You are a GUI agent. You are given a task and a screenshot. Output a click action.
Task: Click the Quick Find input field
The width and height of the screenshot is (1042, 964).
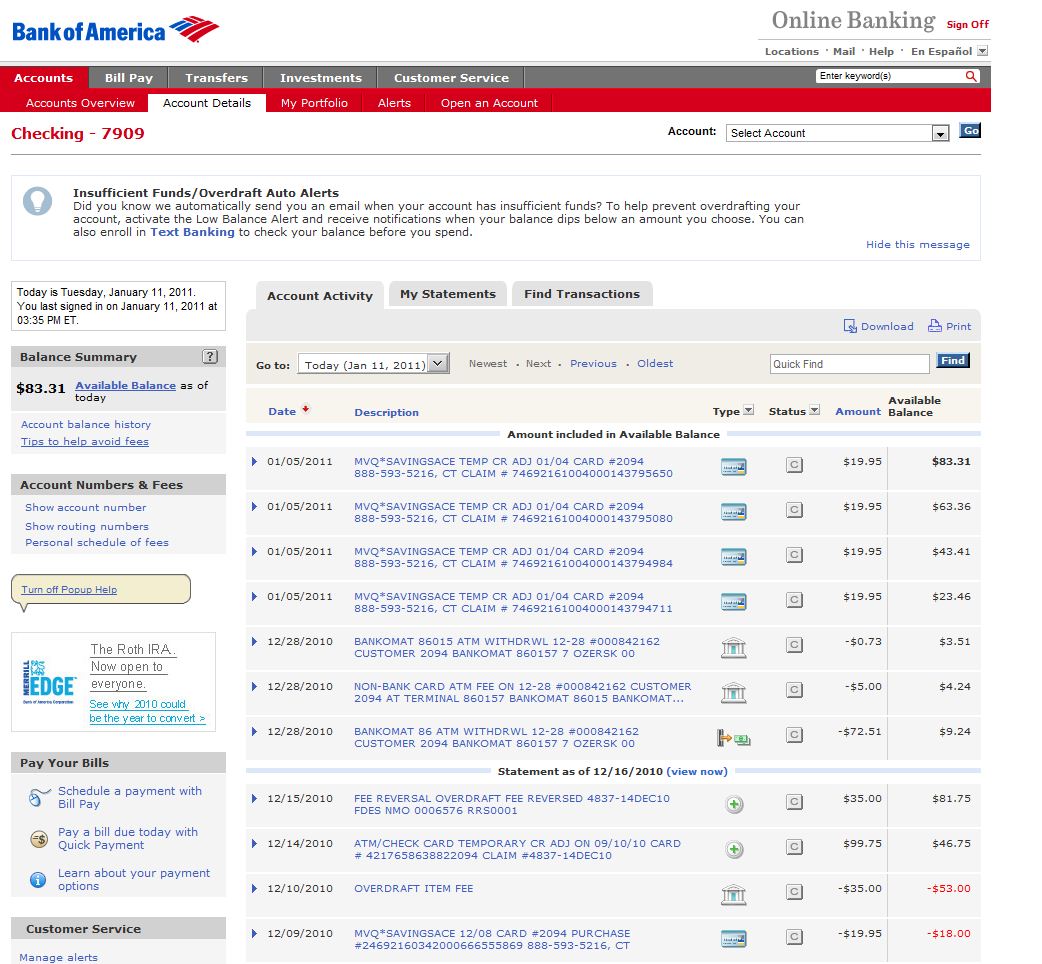point(849,364)
